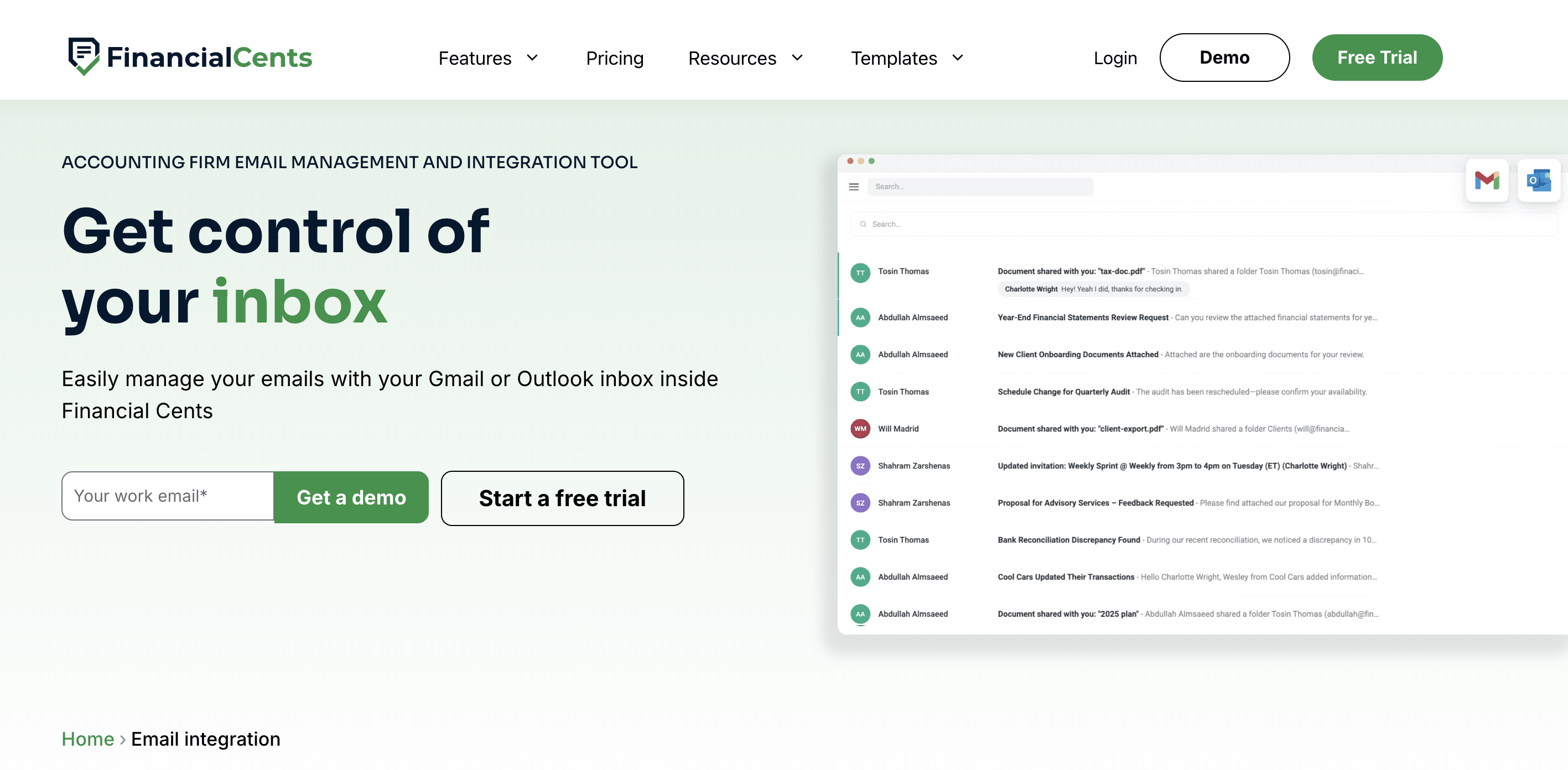The image size is (1568, 770).
Task: Click AA avatar for New Client Onboarding email
Action: coord(859,355)
